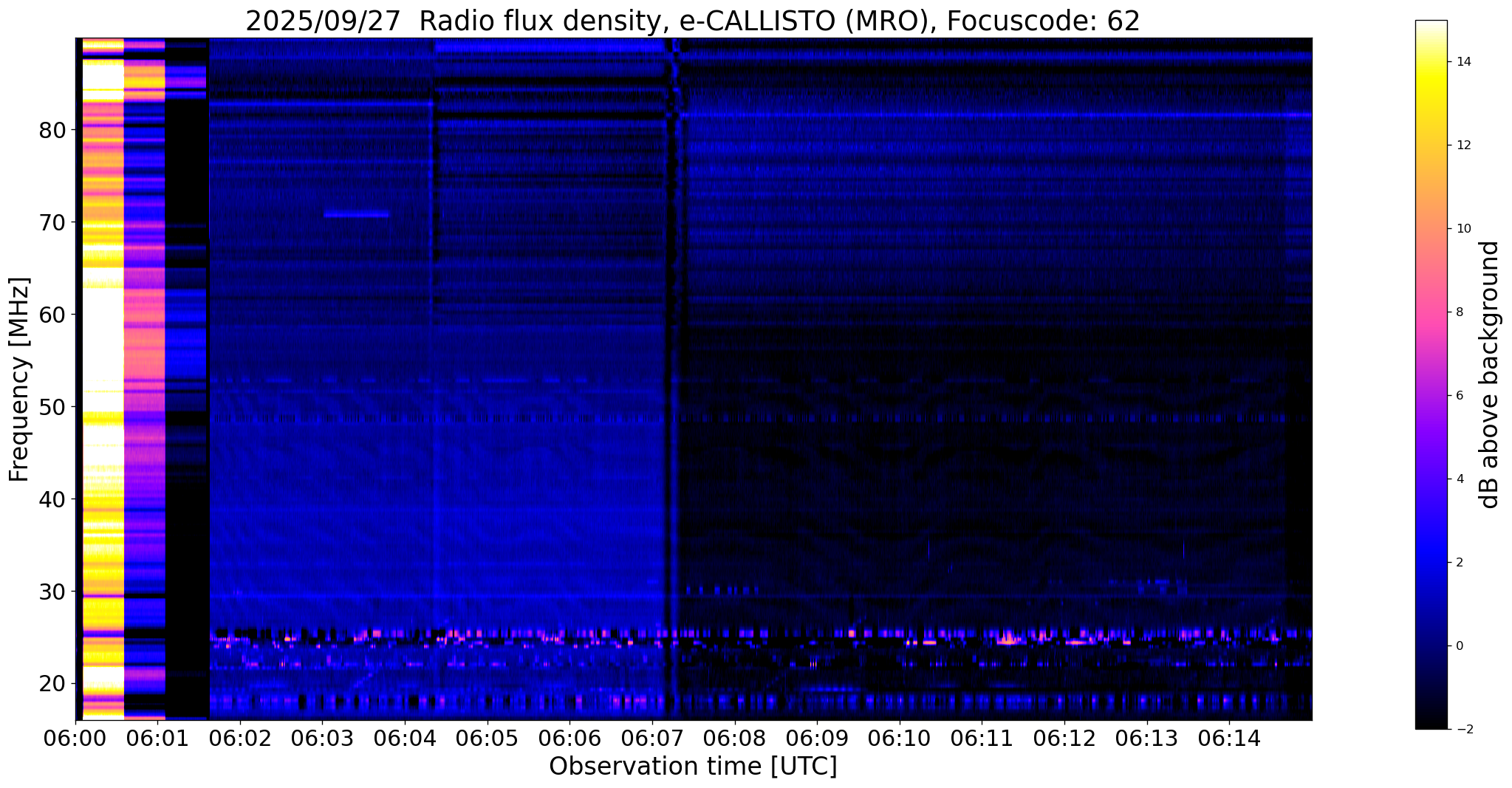Click the short blue streak at 71 MHz
1512x788 pixels.
tap(357, 214)
